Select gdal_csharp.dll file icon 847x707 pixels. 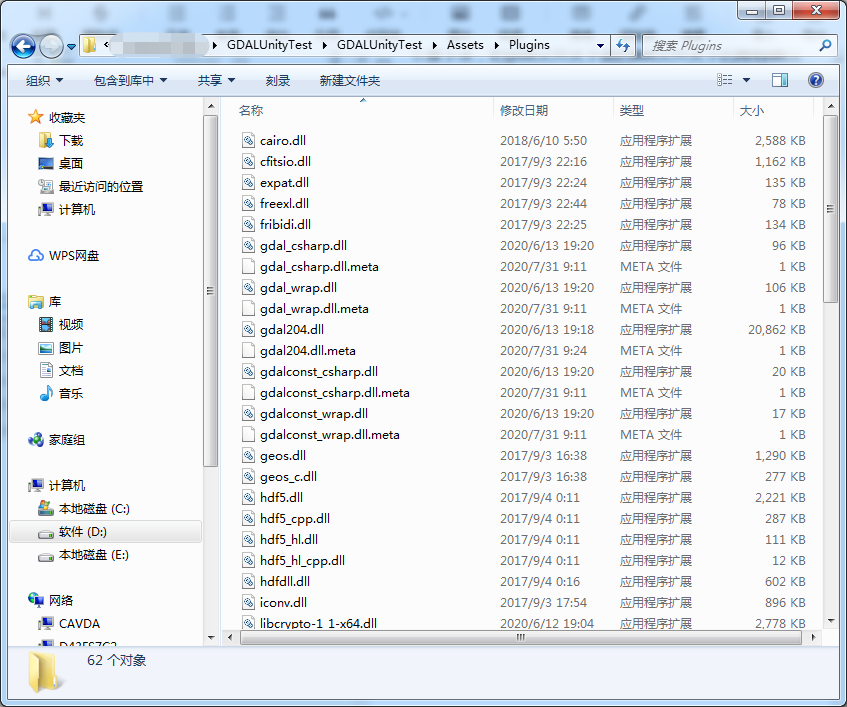tap(248, 246)
